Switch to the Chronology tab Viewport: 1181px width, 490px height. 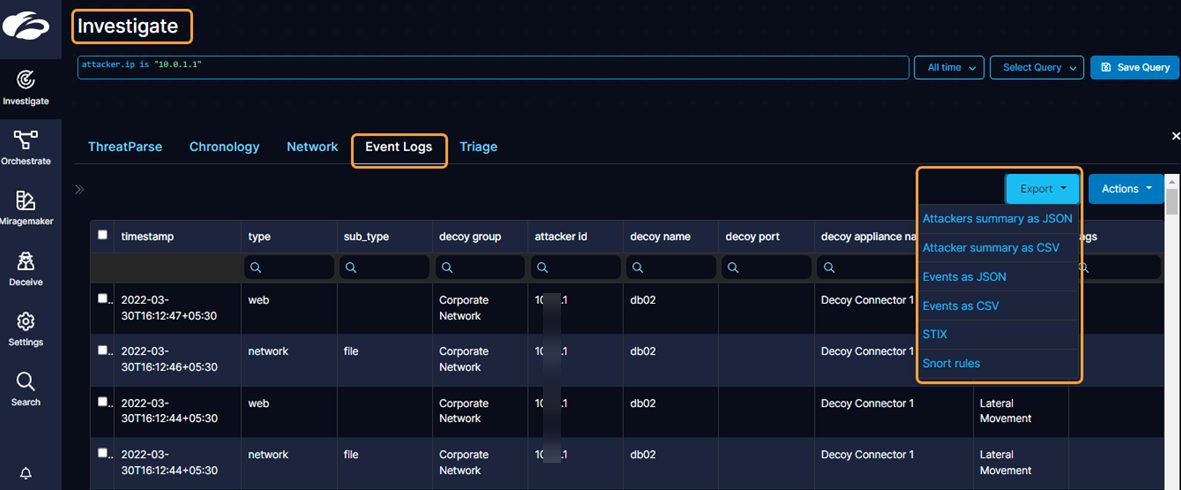tap(224, 147)
